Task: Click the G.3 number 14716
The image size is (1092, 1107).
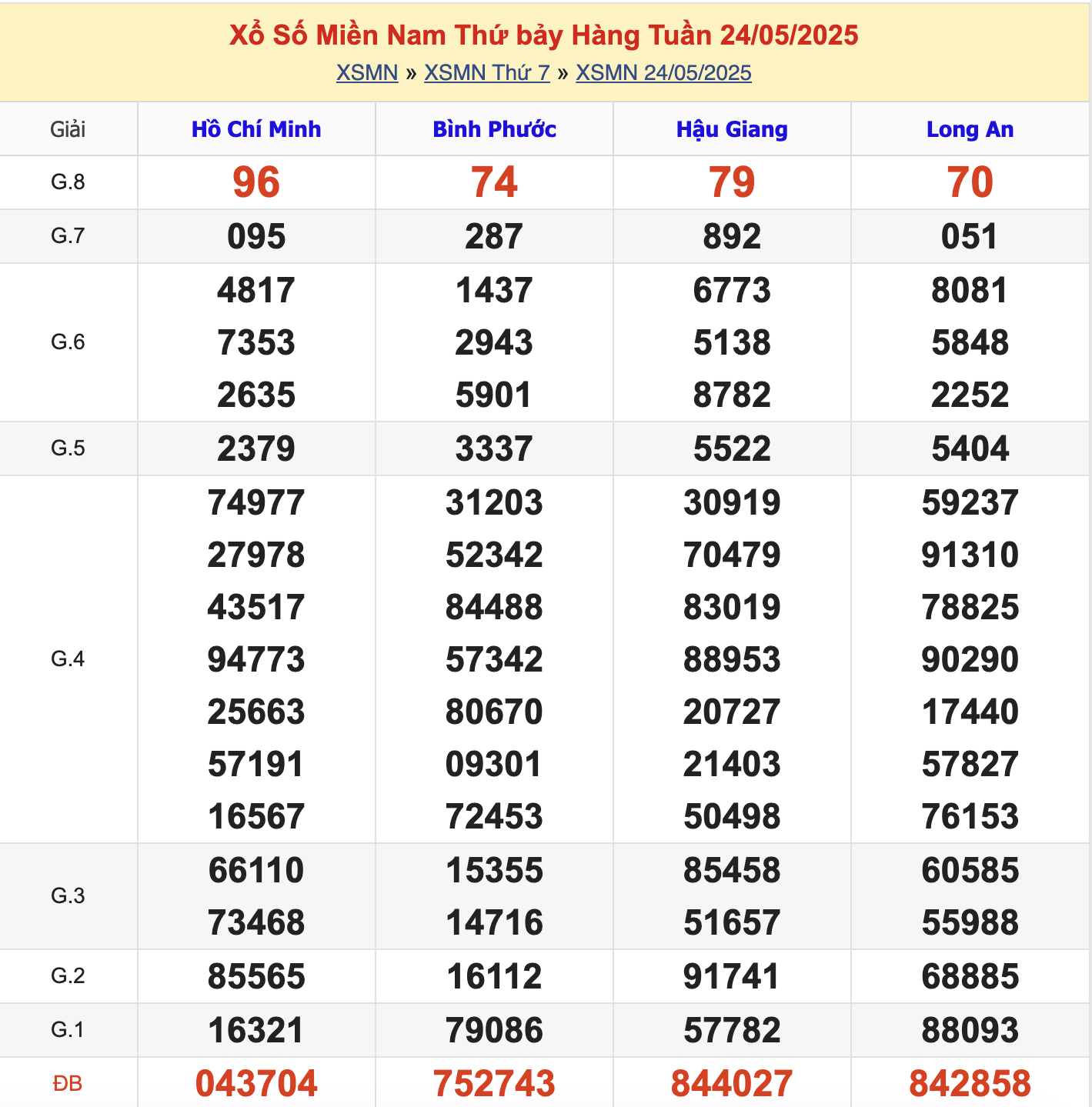Action: pos(494,922)
